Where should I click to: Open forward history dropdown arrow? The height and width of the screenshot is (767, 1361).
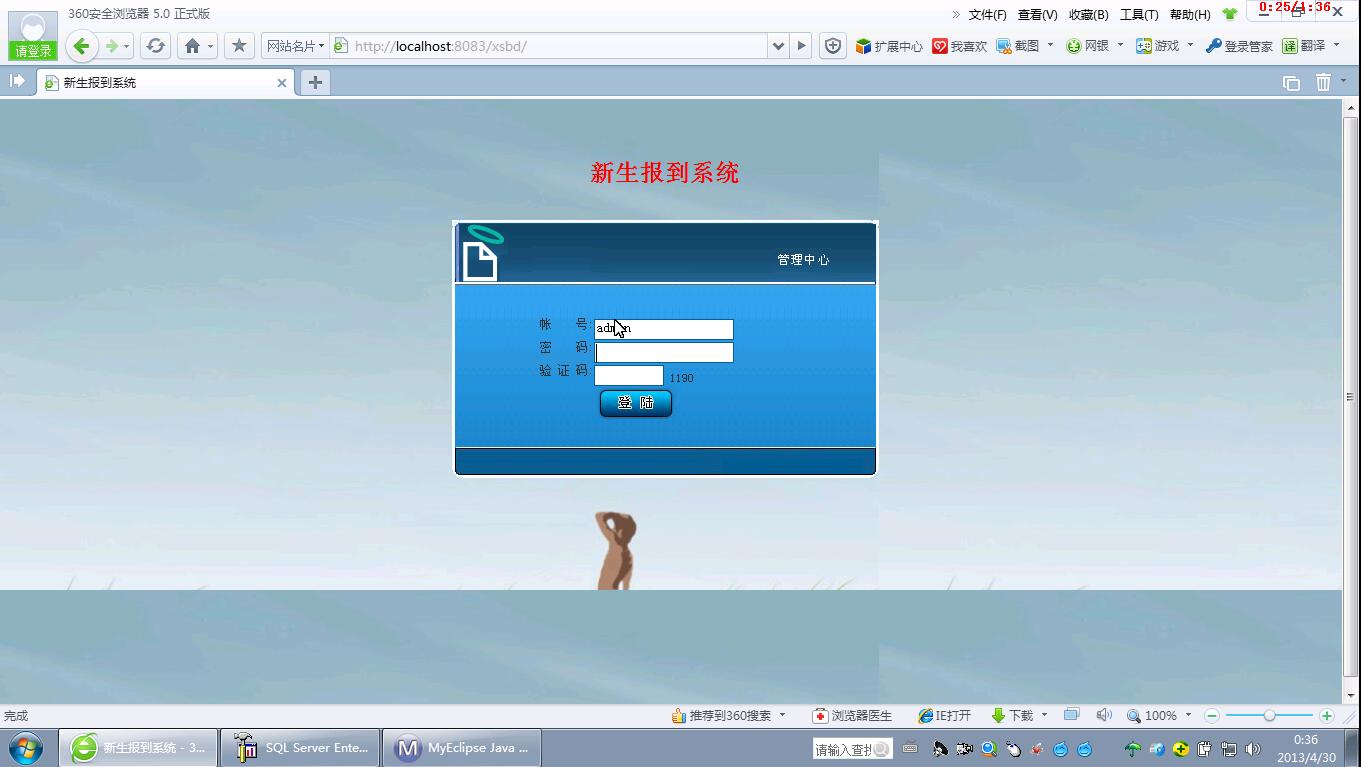[x=126, y=47]
